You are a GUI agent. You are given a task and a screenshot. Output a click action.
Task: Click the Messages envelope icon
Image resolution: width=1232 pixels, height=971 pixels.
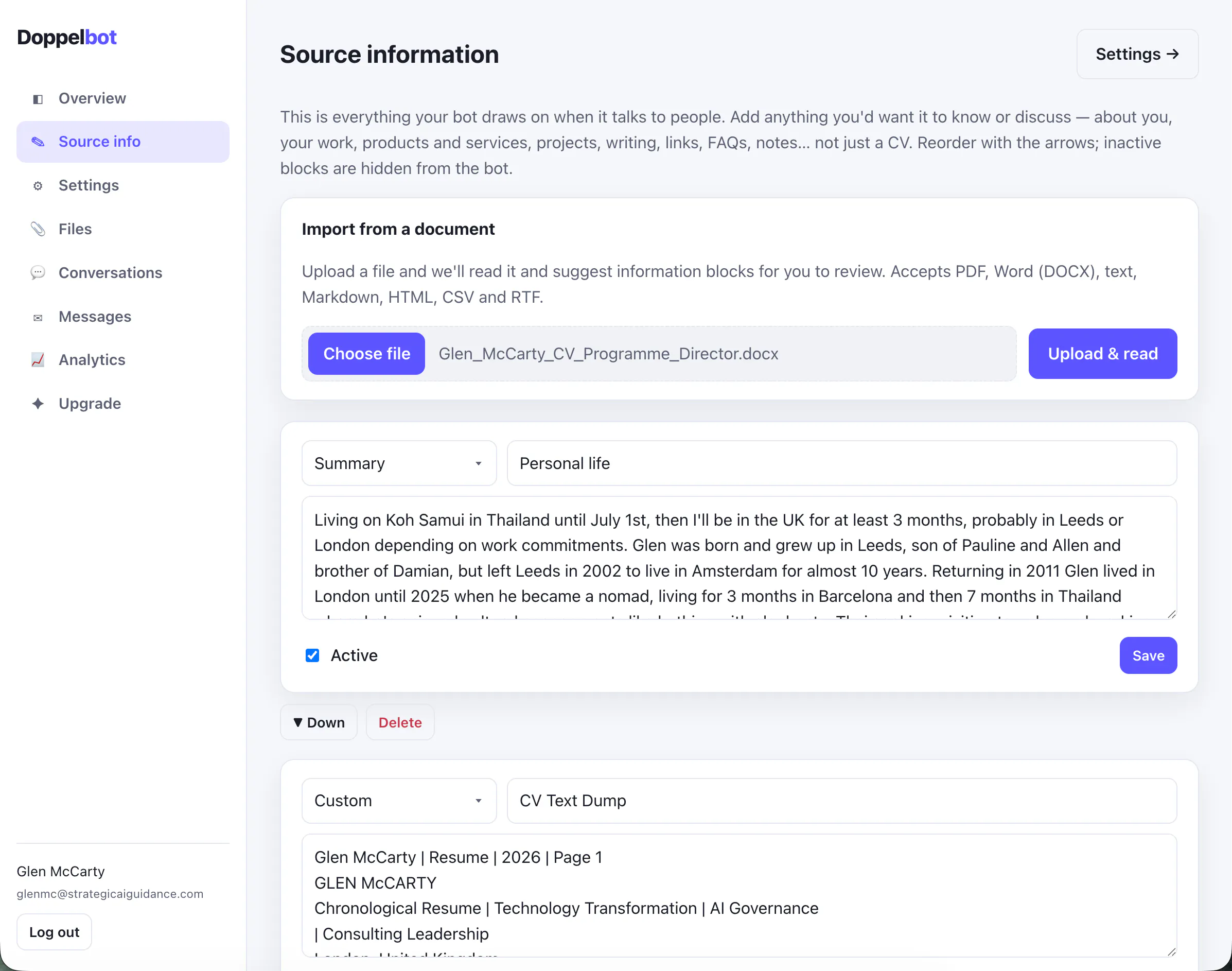click(x=38, y=317)
